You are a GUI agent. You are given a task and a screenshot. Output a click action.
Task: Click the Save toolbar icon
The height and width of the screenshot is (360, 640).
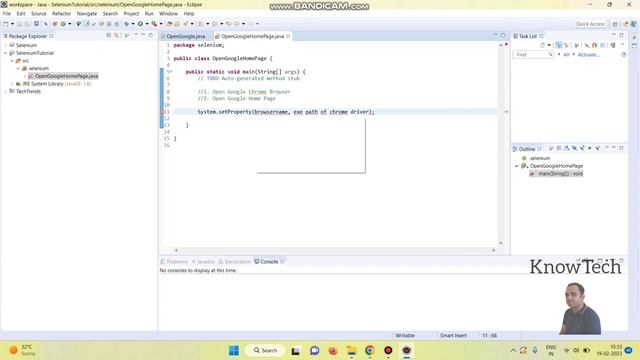point(19,24)
